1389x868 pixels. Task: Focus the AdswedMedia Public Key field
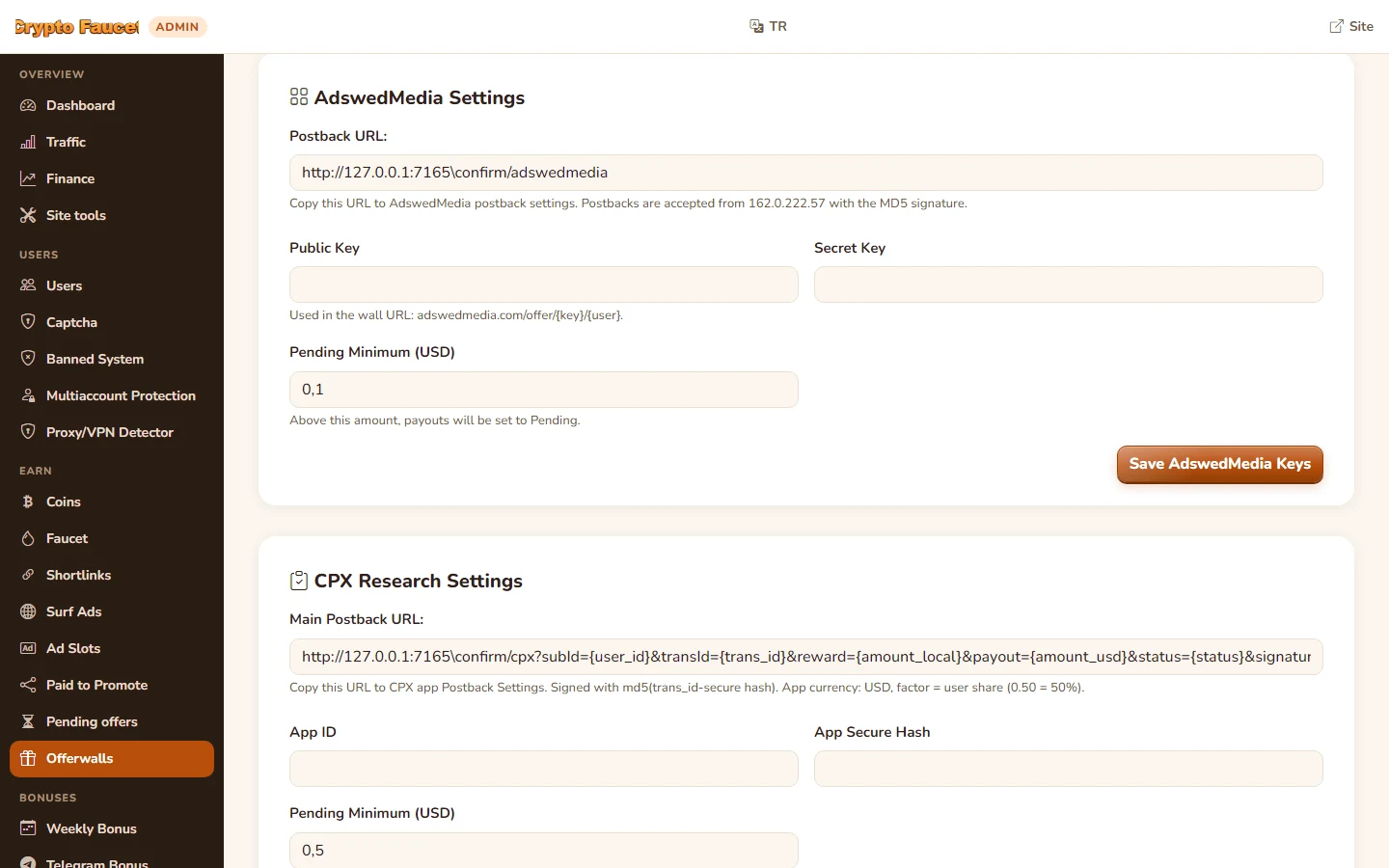tap(544, 285)
